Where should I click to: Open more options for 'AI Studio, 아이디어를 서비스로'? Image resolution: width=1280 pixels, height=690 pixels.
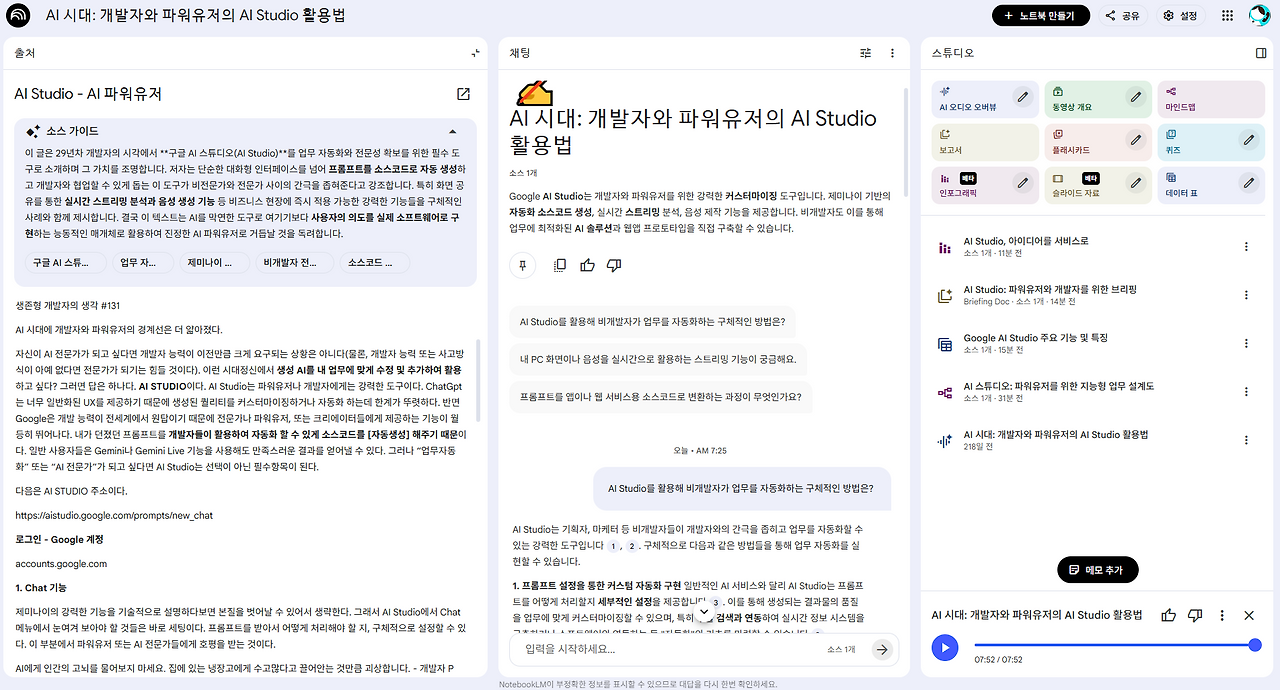tap(1246, 247)
